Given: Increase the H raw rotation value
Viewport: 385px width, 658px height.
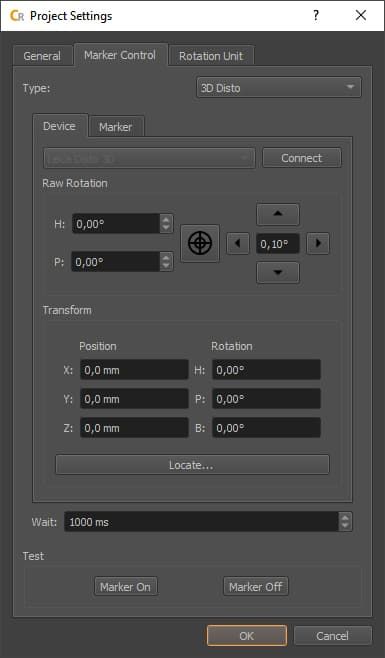Looking at the screenshot, I should click(x=166, y=219).
